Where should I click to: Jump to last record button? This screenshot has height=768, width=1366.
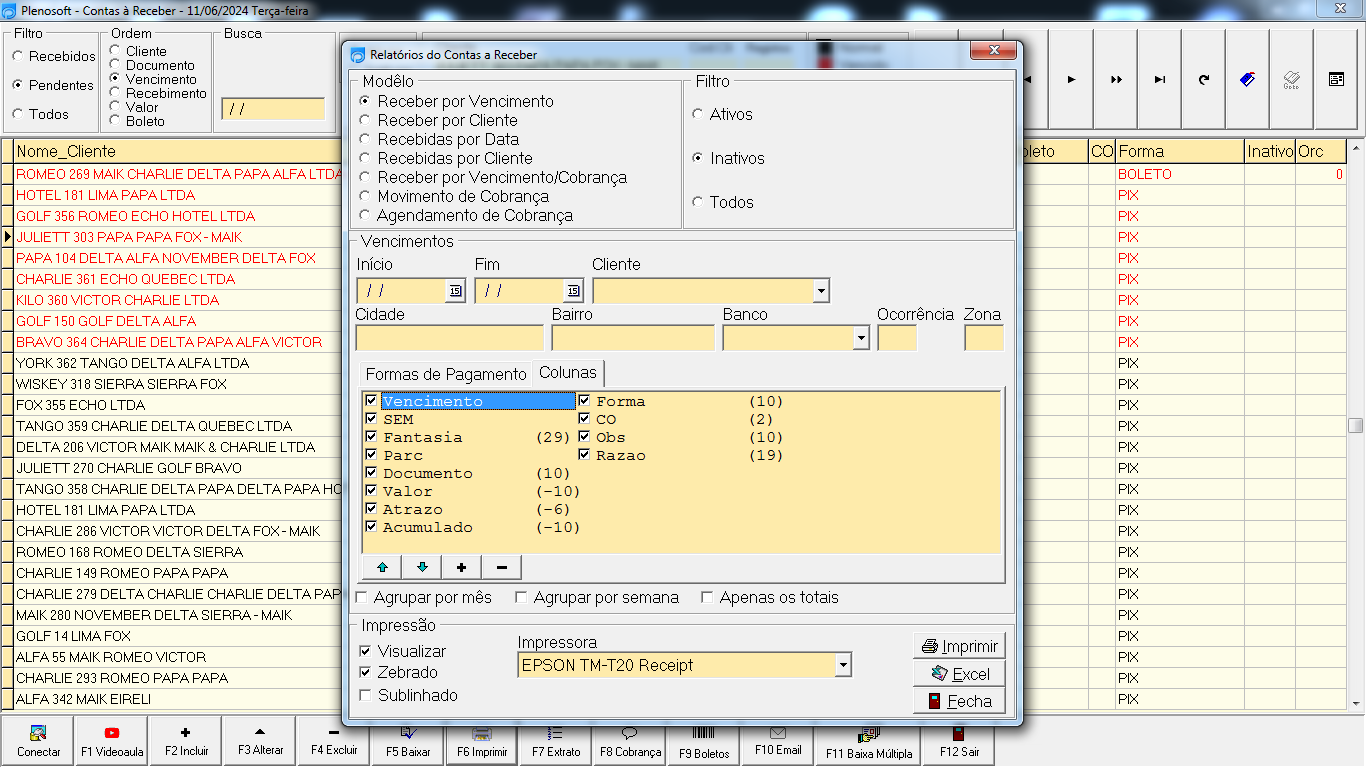click(x=1160, y=80)
